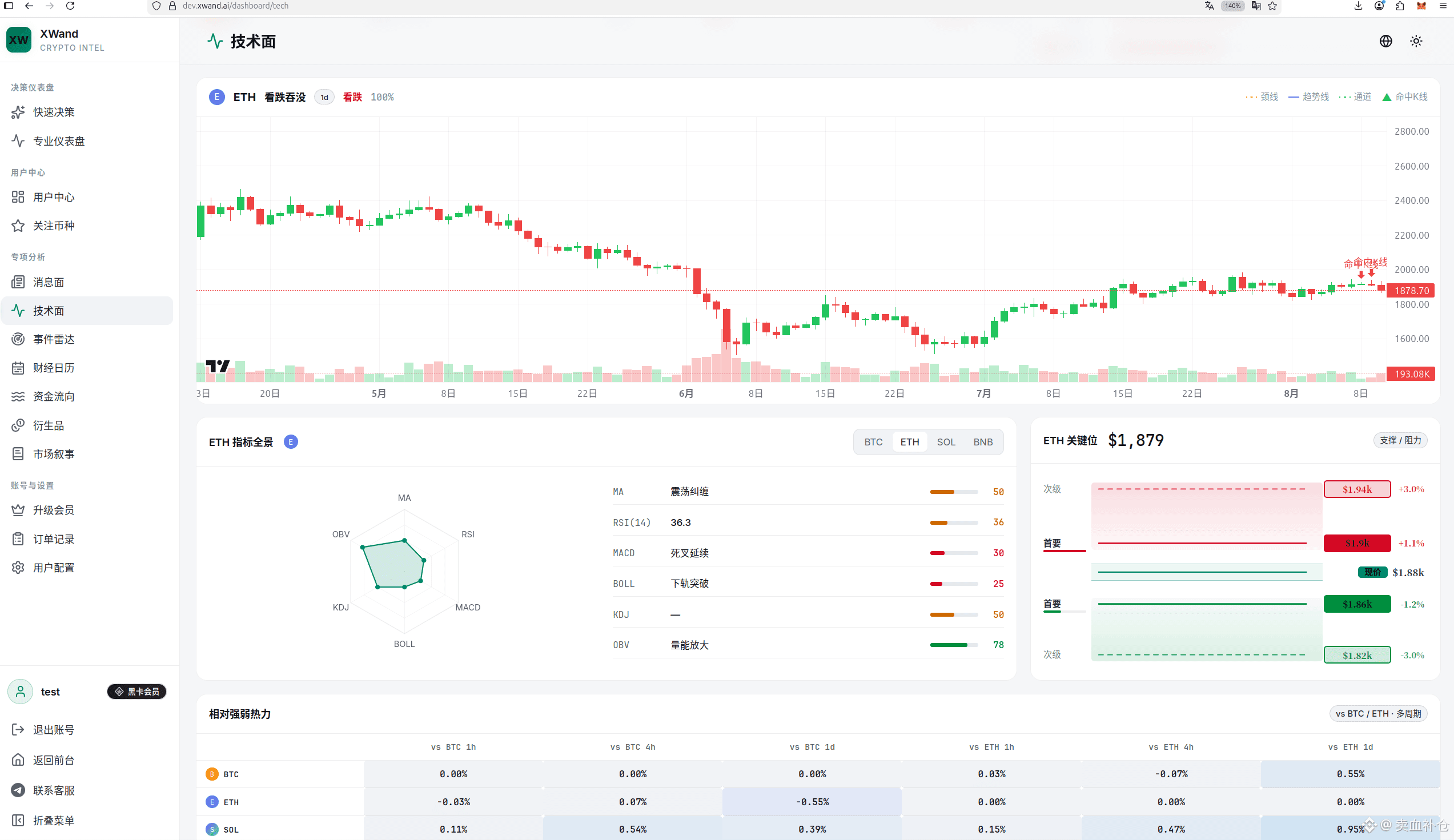Click the 升级会员 crown icon
Image resolution: width=1454 pixels, height=840 pixels.
(18, 510)
